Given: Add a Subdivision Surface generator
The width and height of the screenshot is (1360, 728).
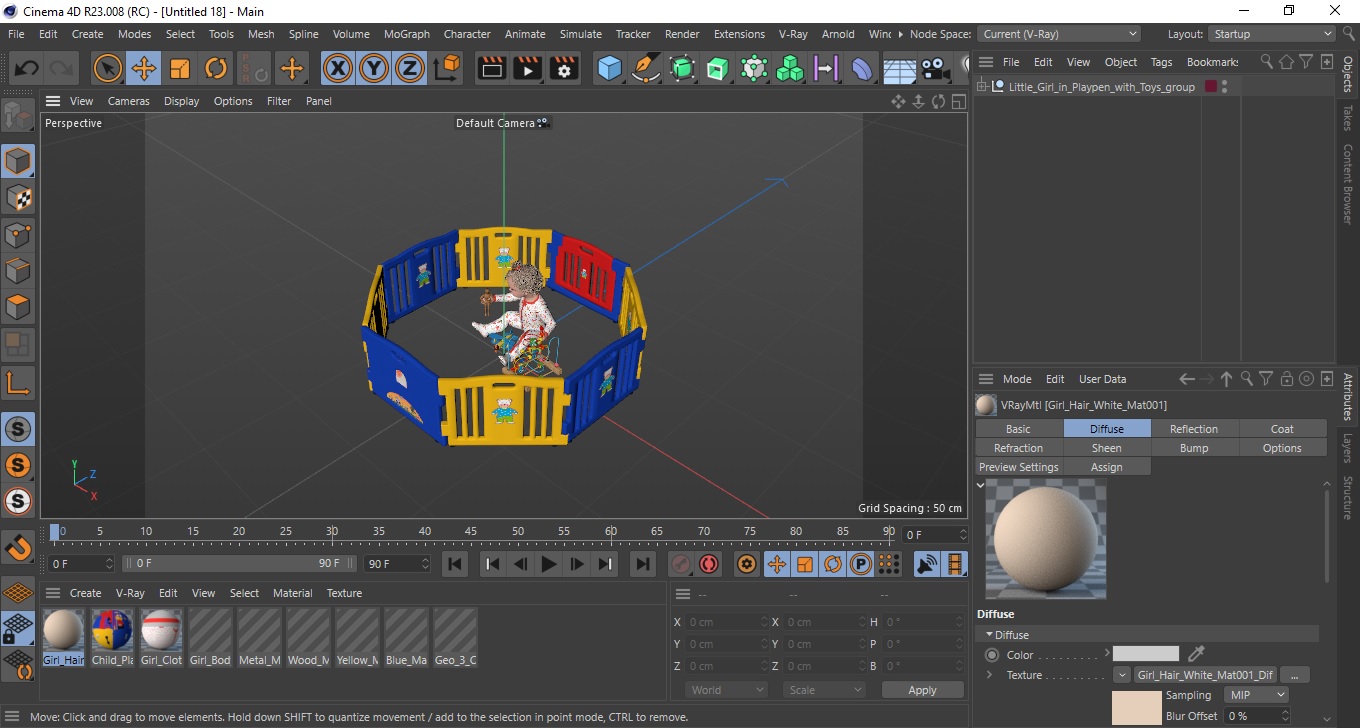Looking at the screenshot, I should [682, 69].
